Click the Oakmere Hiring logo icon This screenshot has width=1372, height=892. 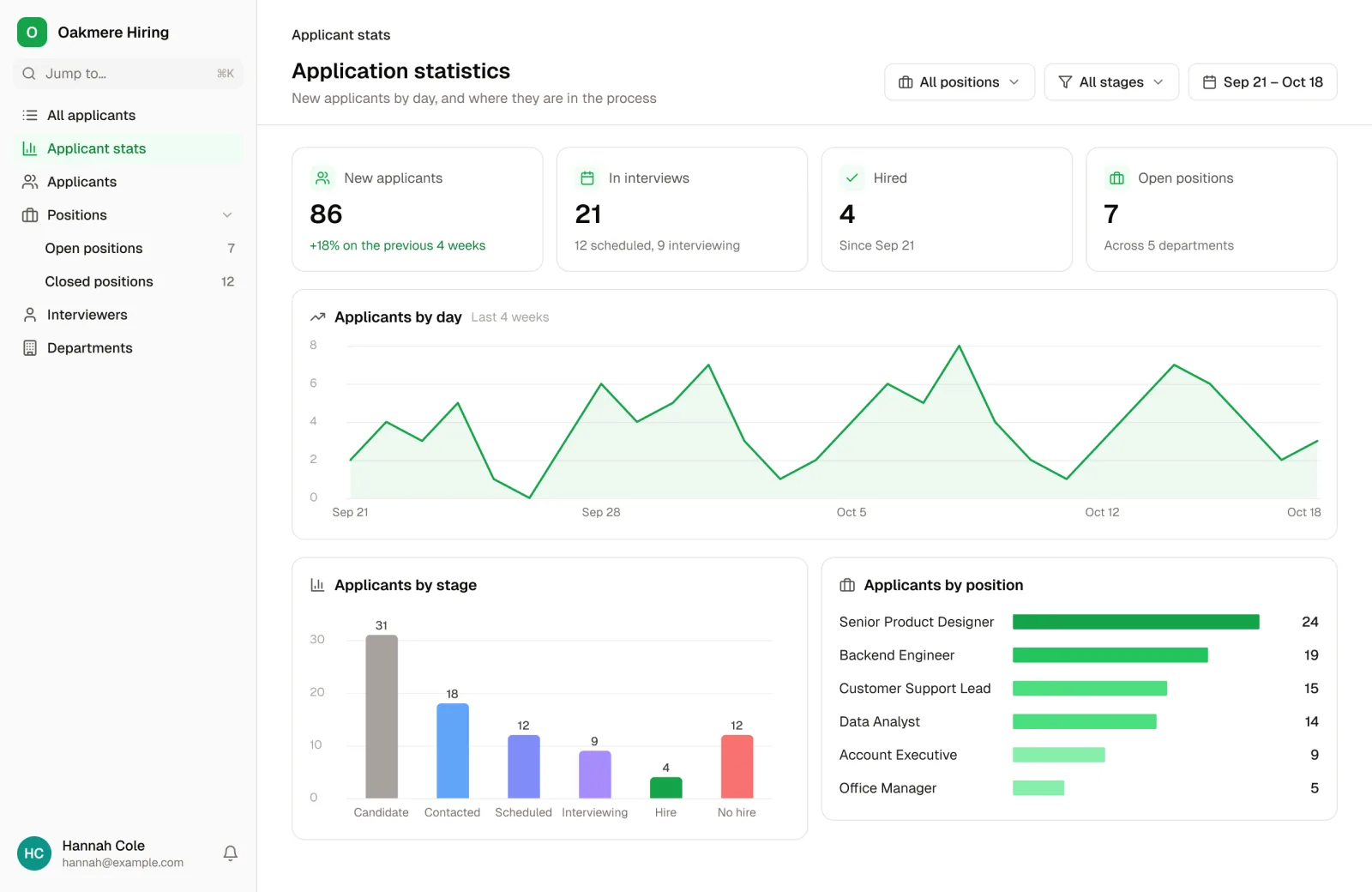[x=32, y=33]
